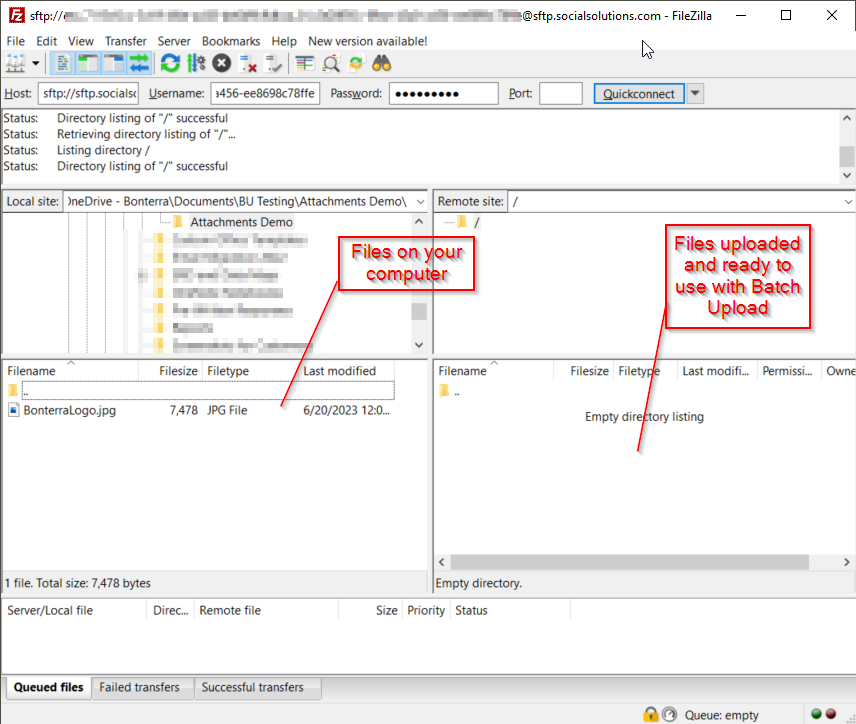This screenshot has width=856, height=724.
Task: Toggle synchronized browsing
Action: [x=356, y=64]
